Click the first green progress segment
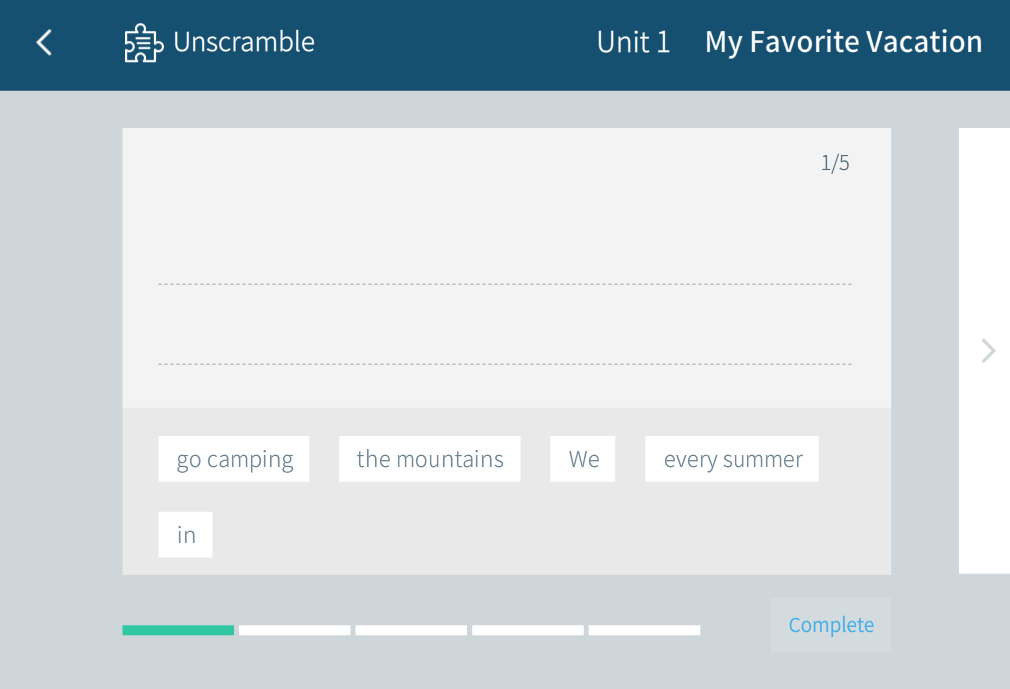 pyautogui.click(x=178, y=630)
